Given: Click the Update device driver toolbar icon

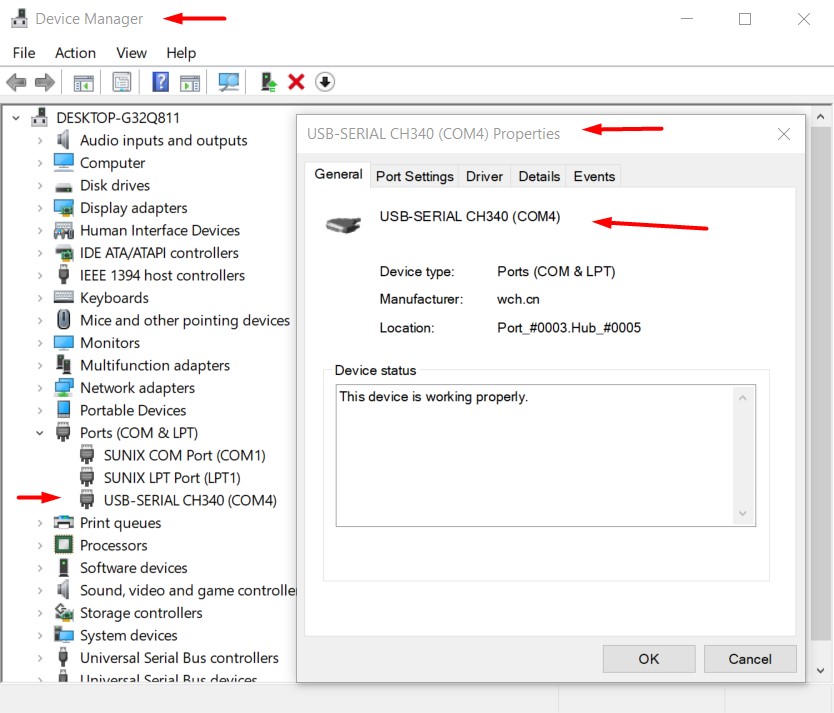Looking at the screenshot, I should pyautogui.click(x=268, y=82).
